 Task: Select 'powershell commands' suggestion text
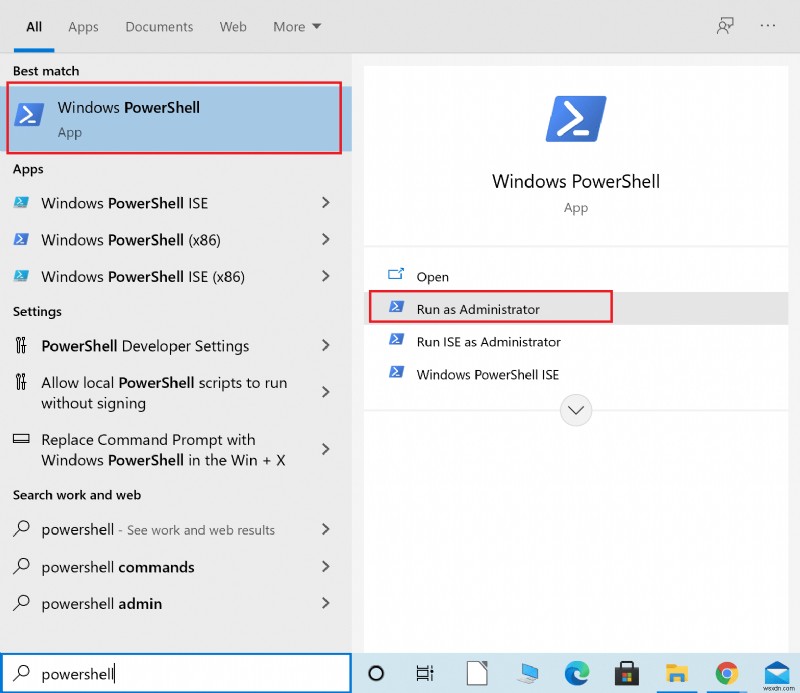coord(118,567)
